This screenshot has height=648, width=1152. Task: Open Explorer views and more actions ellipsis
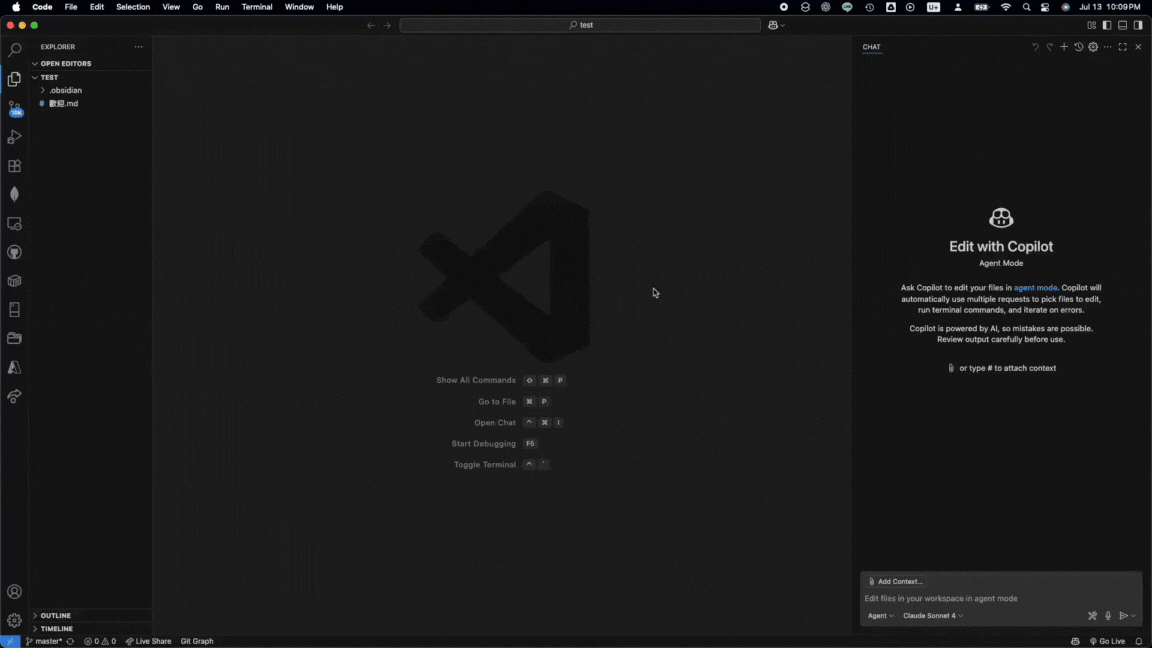tap(139, 47)
